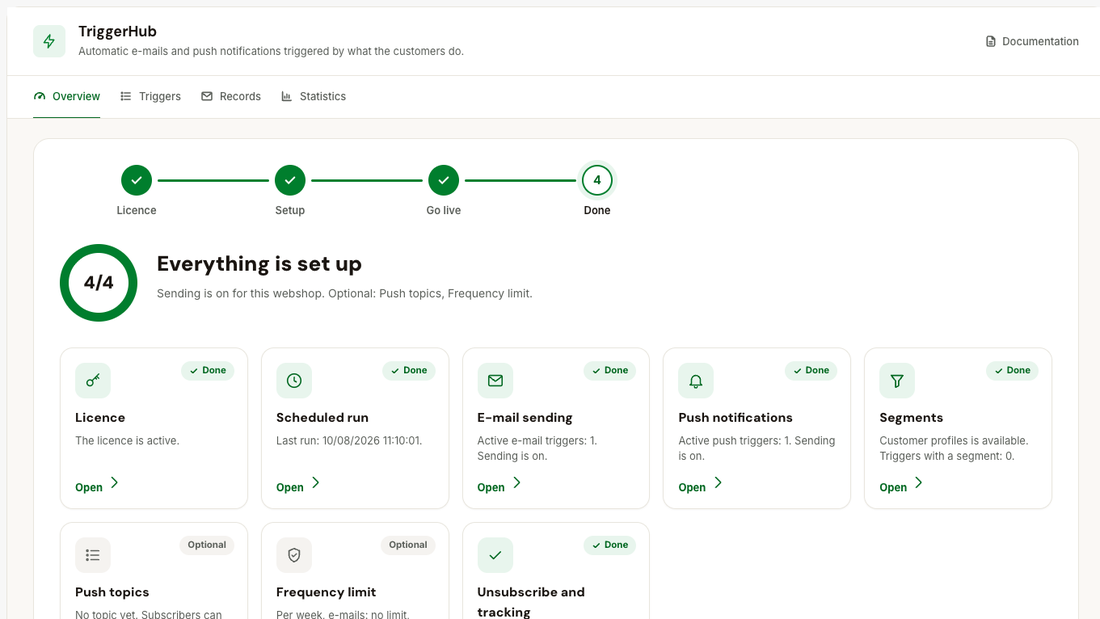Screen dimensions: 1100x619
Task: Select the Setup step checkmark circle
Action: [290, 180]
